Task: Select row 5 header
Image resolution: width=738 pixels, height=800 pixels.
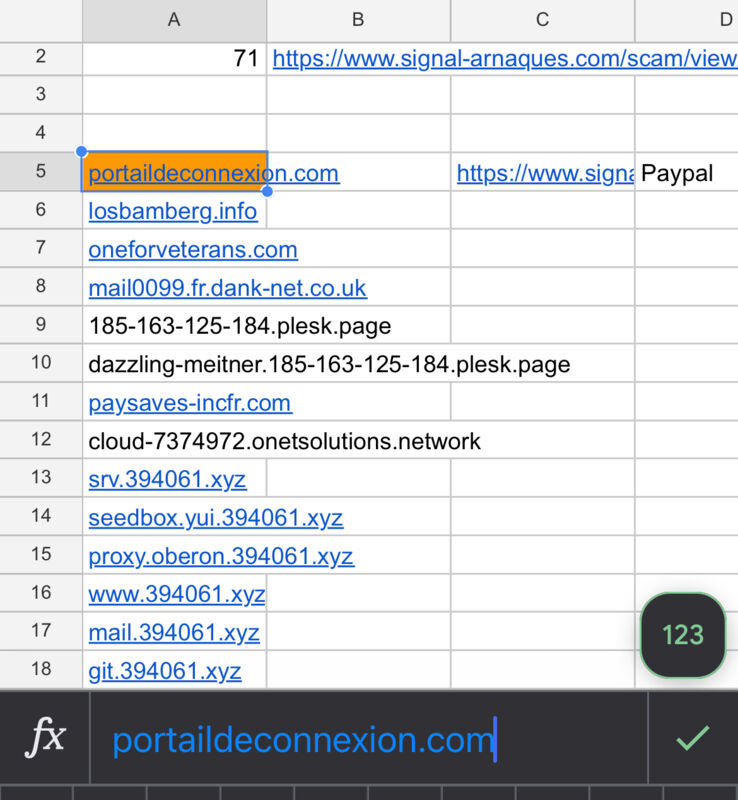Action: tap(41, 172)
